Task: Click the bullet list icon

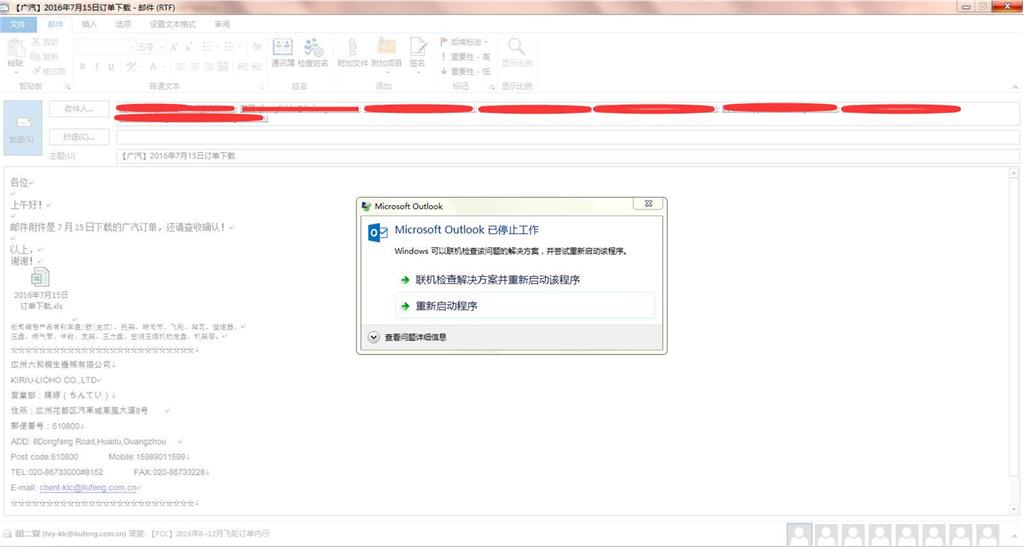Action: coord(208,47)
